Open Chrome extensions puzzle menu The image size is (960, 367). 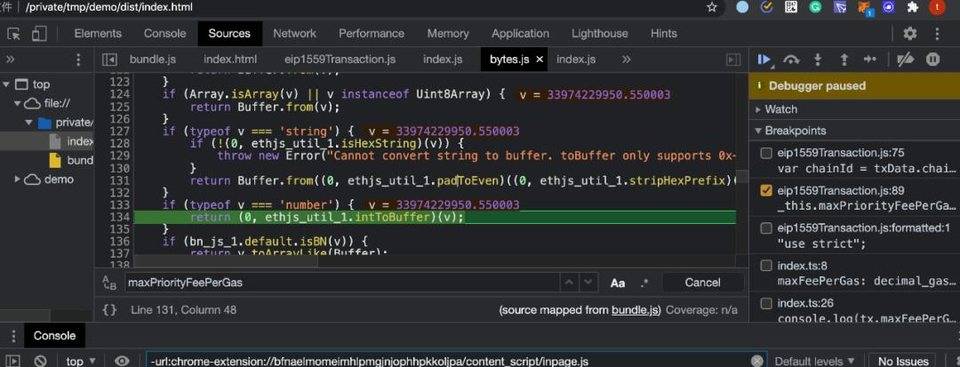[x=912, y=7]
